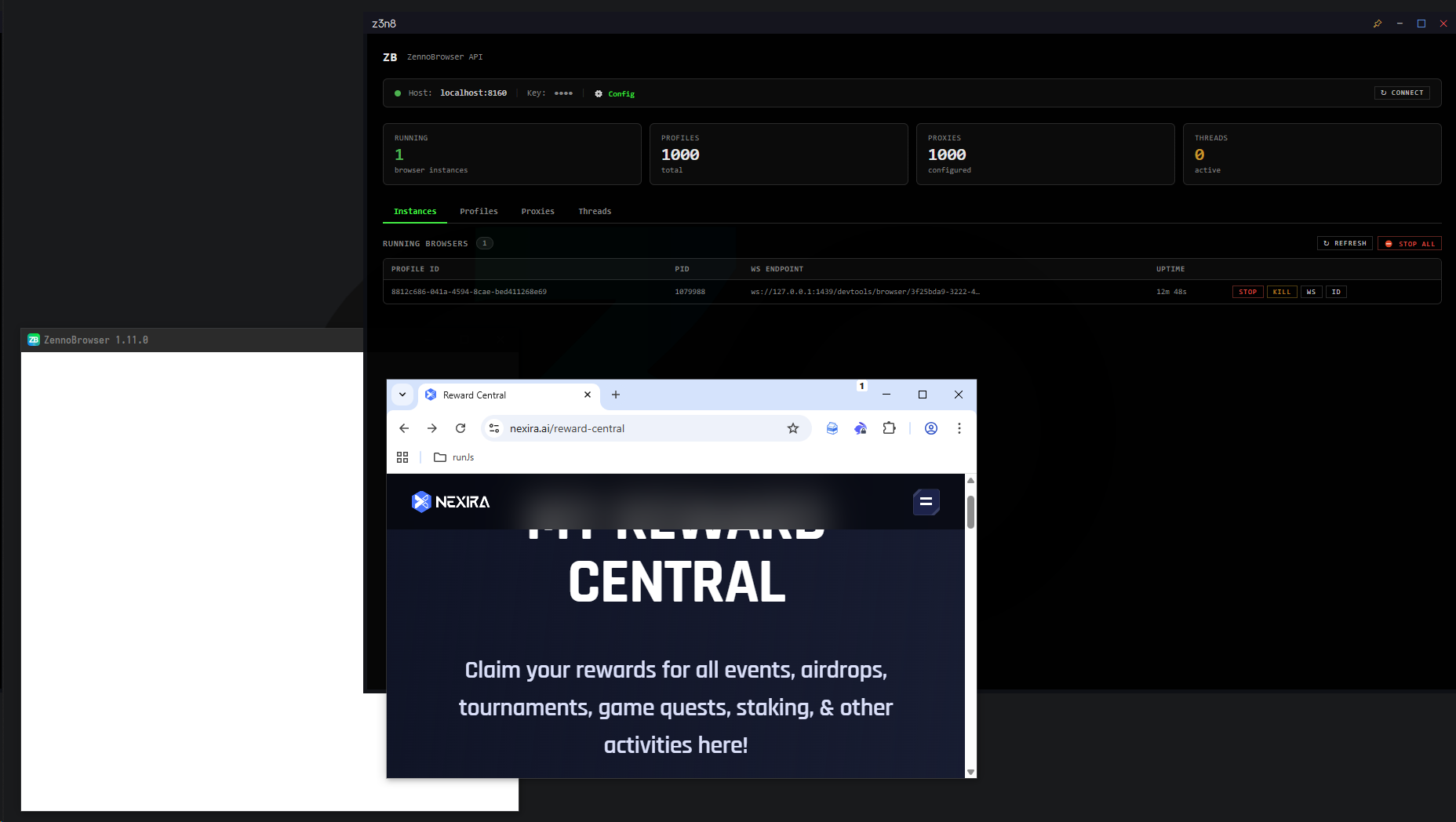Open the Extensions puzzle menu

[x=889, y=428]
